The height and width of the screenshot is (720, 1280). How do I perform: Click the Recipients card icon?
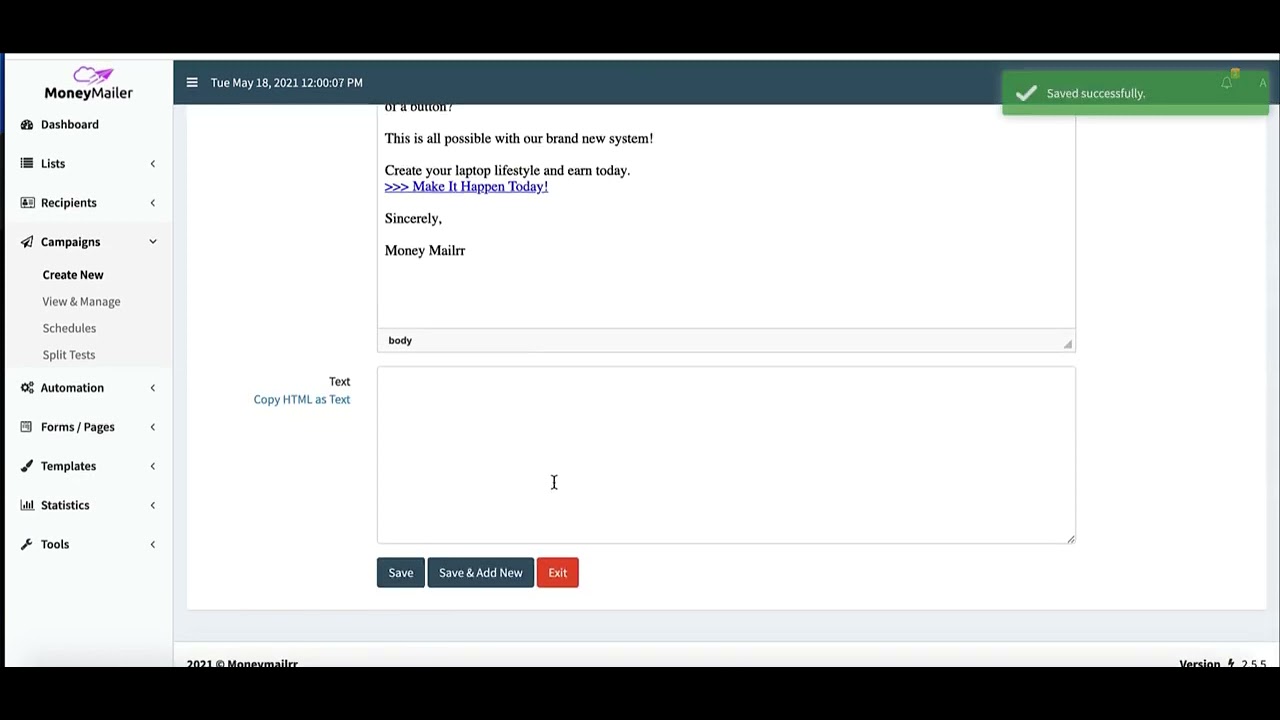[x=27, y=203]
